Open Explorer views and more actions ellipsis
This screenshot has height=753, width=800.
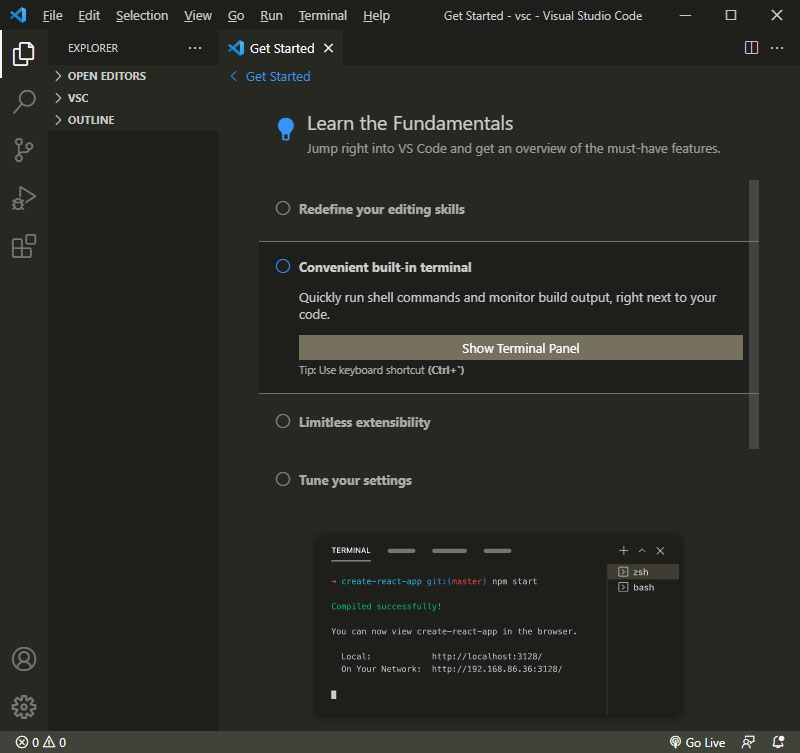[x=195, y=48]
